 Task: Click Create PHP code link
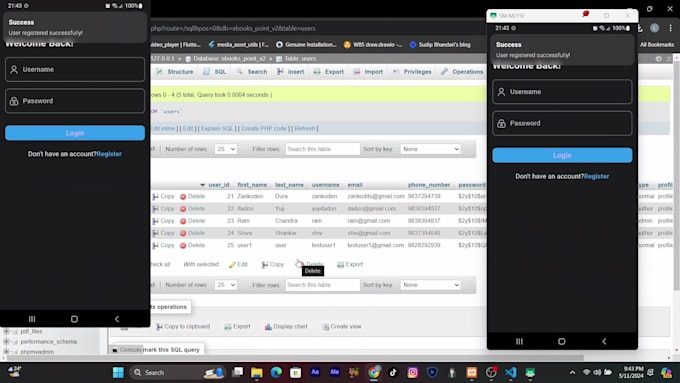(264, 128)
